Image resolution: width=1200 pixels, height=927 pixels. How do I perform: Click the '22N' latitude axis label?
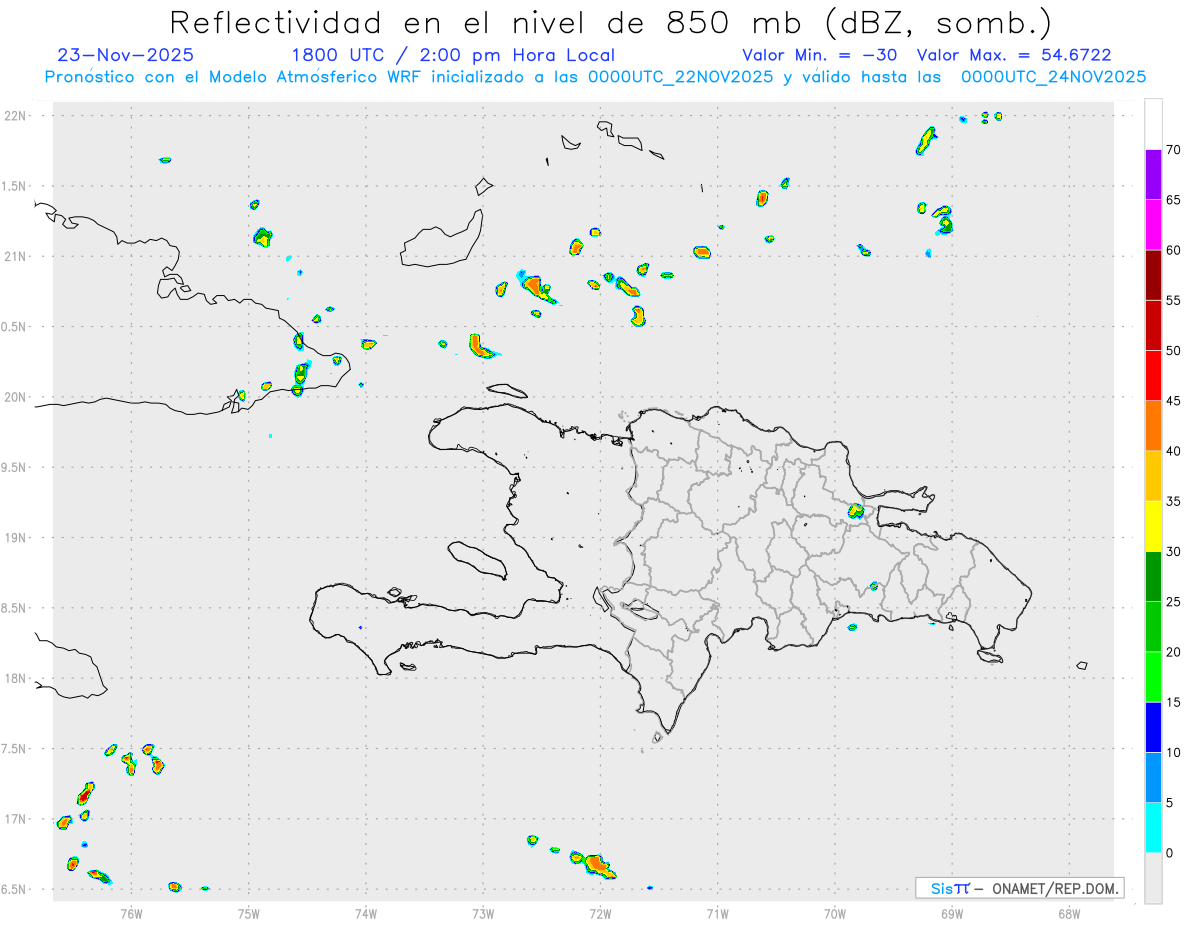(17, 115)
